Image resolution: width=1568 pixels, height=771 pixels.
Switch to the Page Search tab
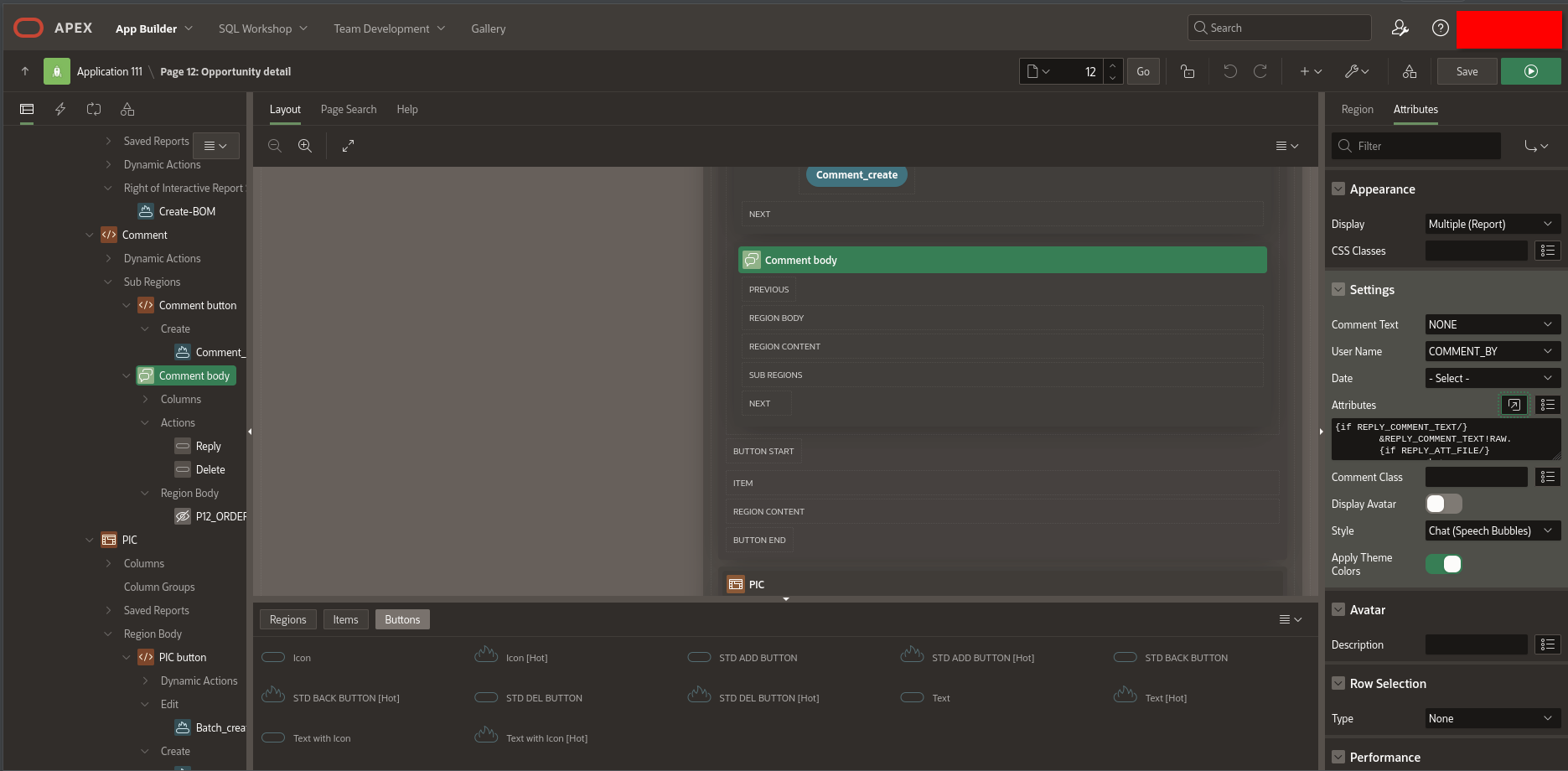(349, 109)
